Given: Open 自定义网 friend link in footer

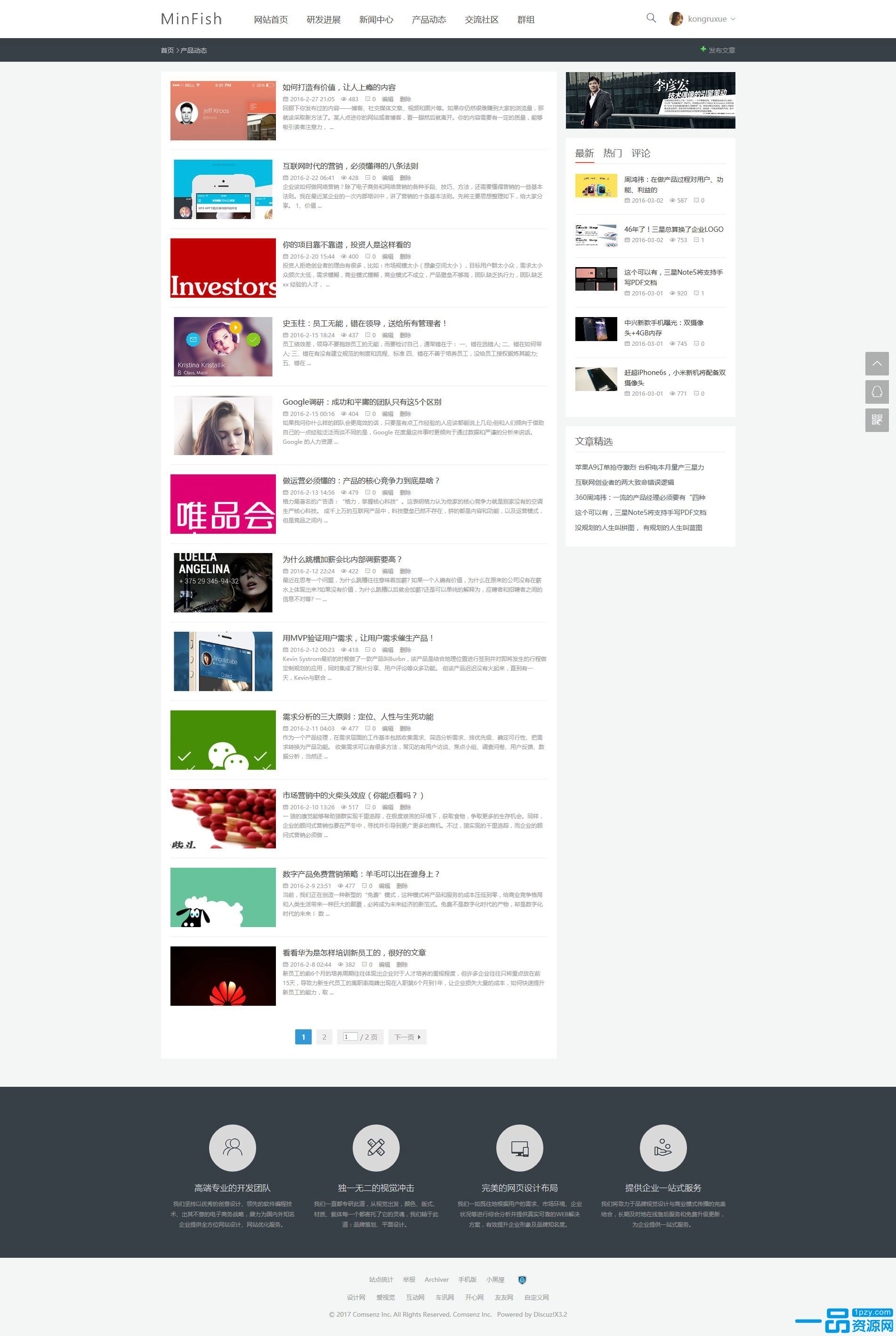Looking at the screenshot, I should (x=537, y=1297).
